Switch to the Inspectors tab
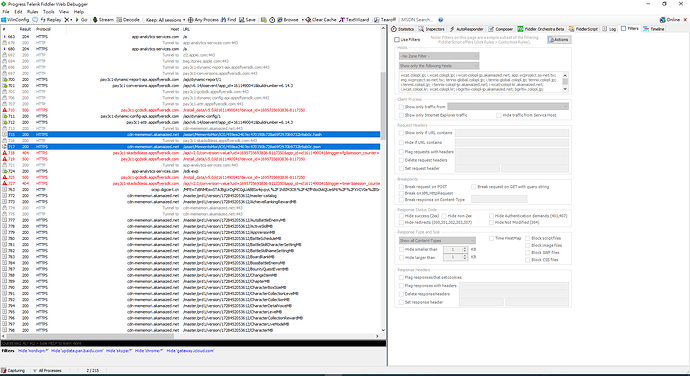Image resolution: width=690 pixels, height=376 pixels. 431,29
